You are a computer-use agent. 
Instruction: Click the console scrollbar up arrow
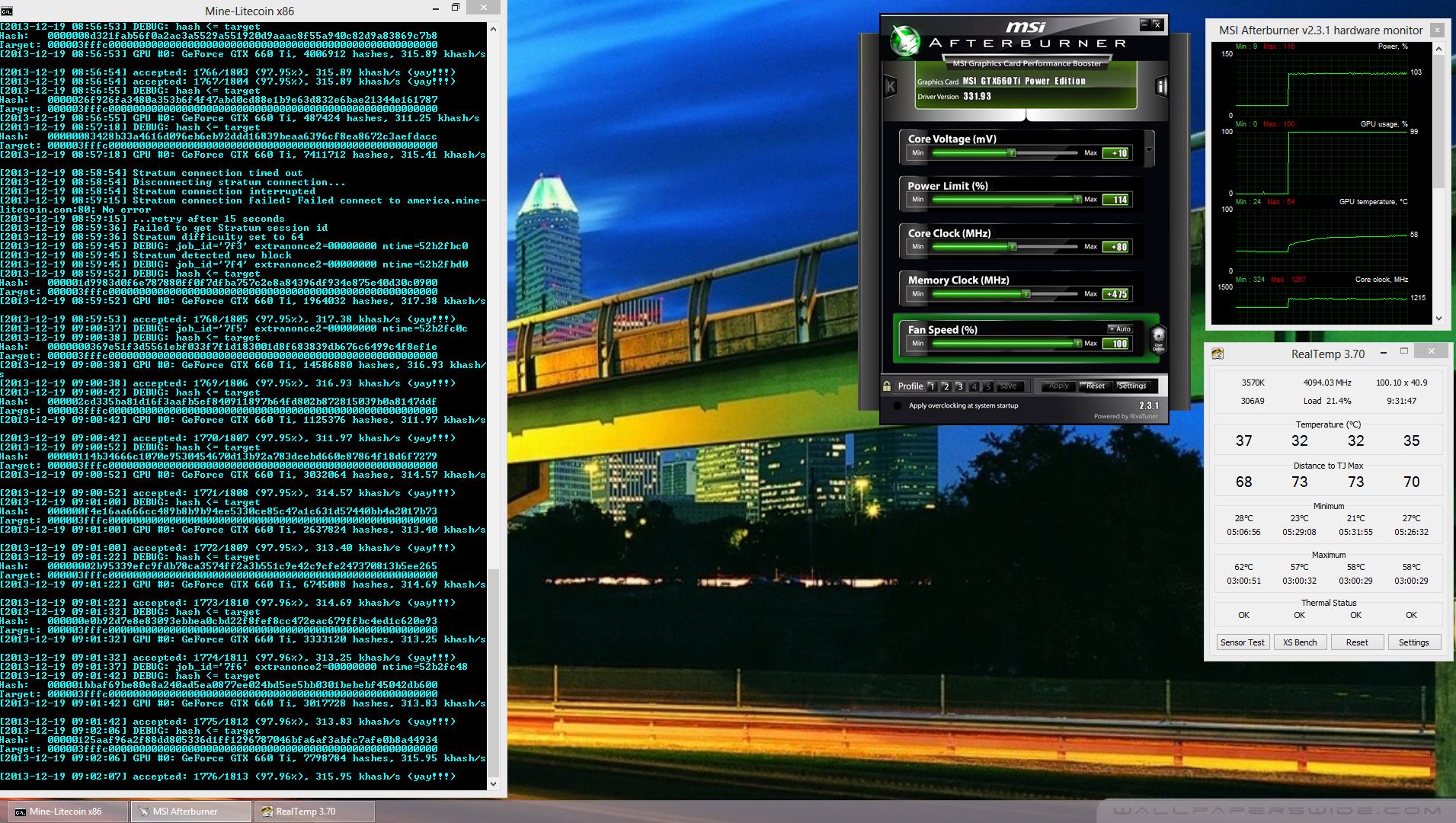[493, 29]
